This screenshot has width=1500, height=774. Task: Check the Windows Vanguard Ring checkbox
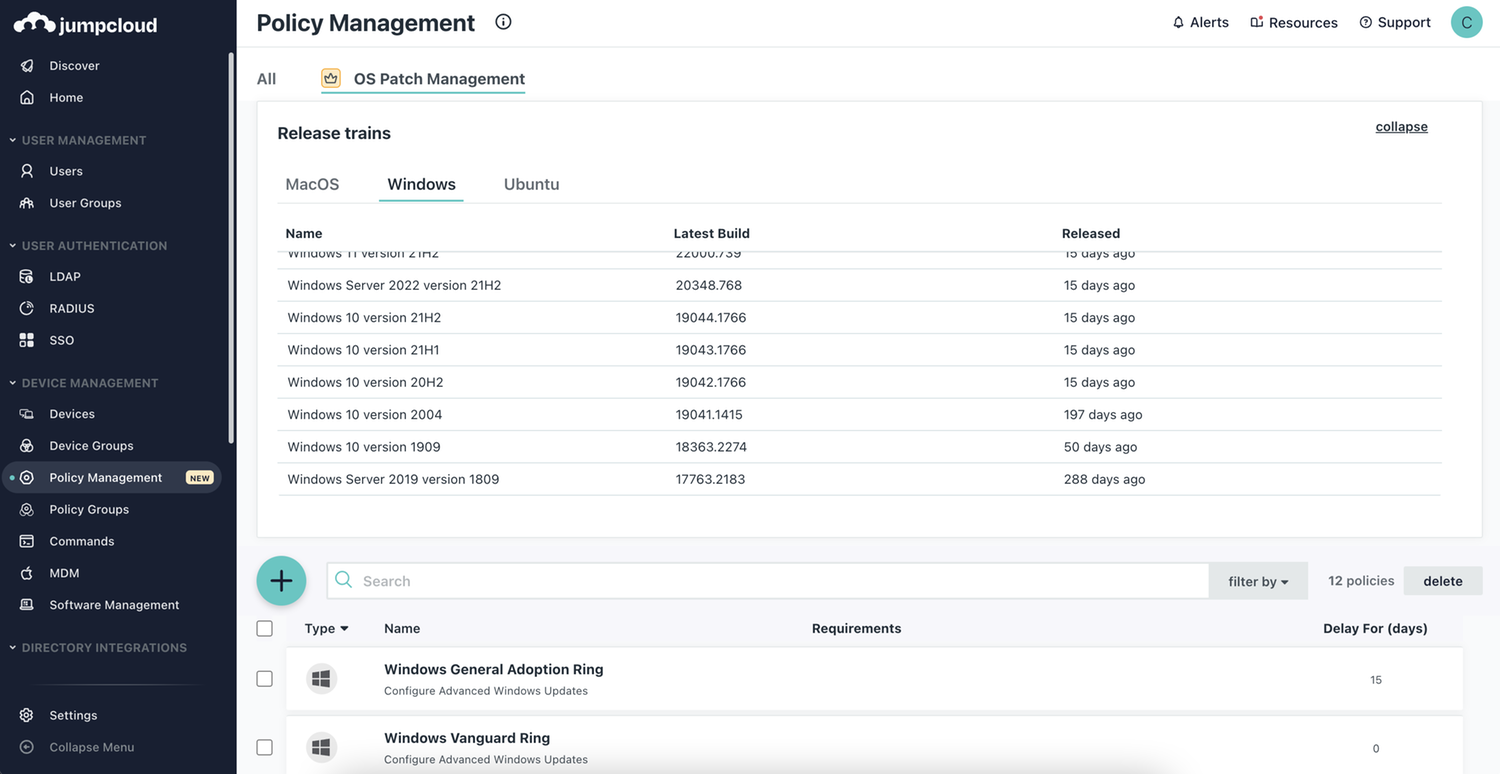265,747
